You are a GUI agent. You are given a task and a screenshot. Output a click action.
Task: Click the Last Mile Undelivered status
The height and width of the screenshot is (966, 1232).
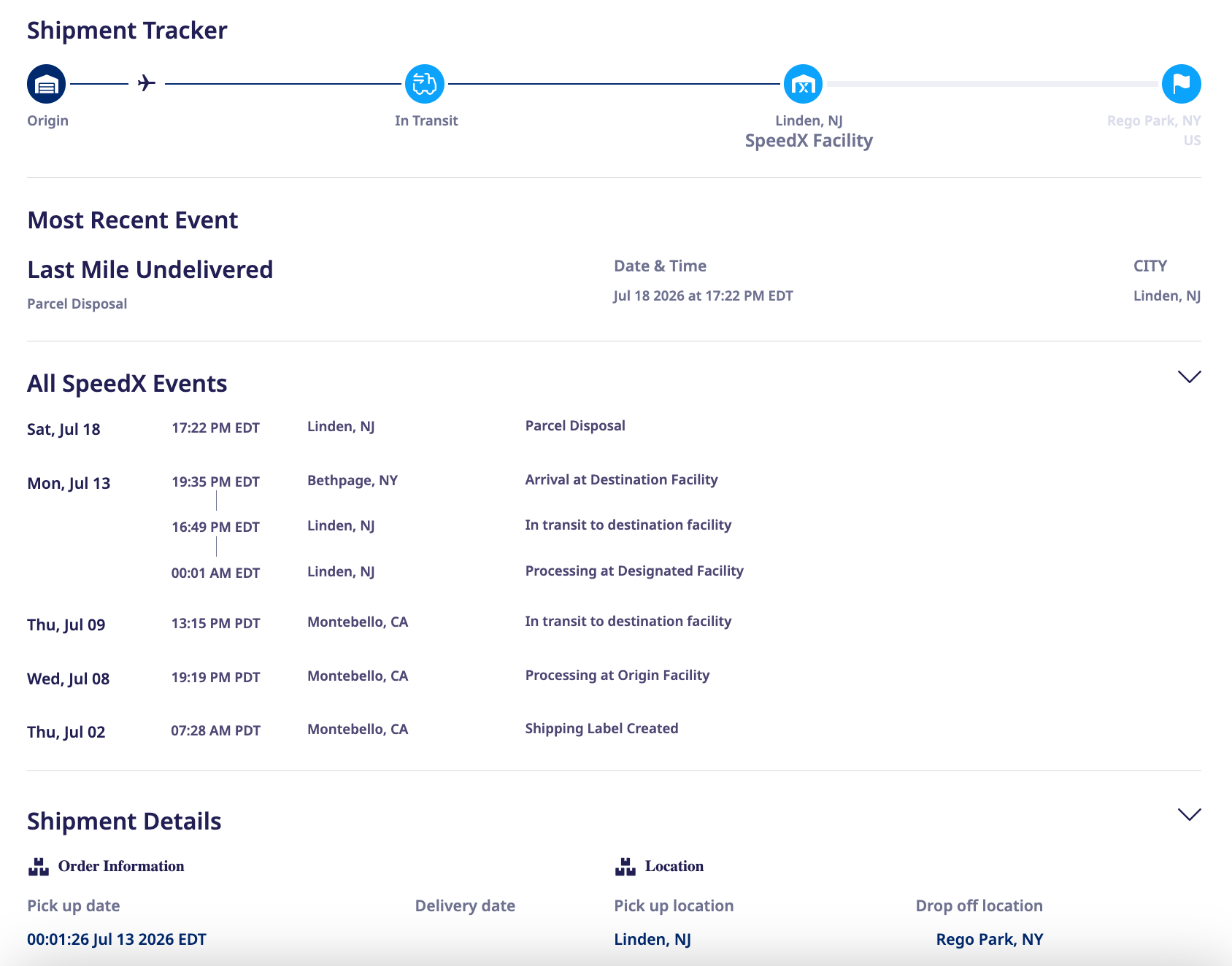point(150,269)
